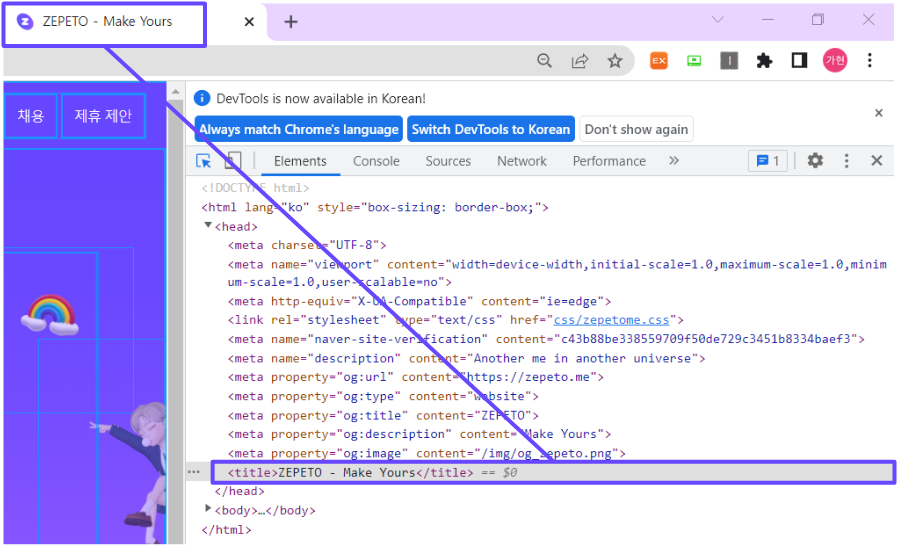The width and height of the screenshot is (897, 545).
Task: Open the css/zepetome.css link
Action: coord(612,320)
